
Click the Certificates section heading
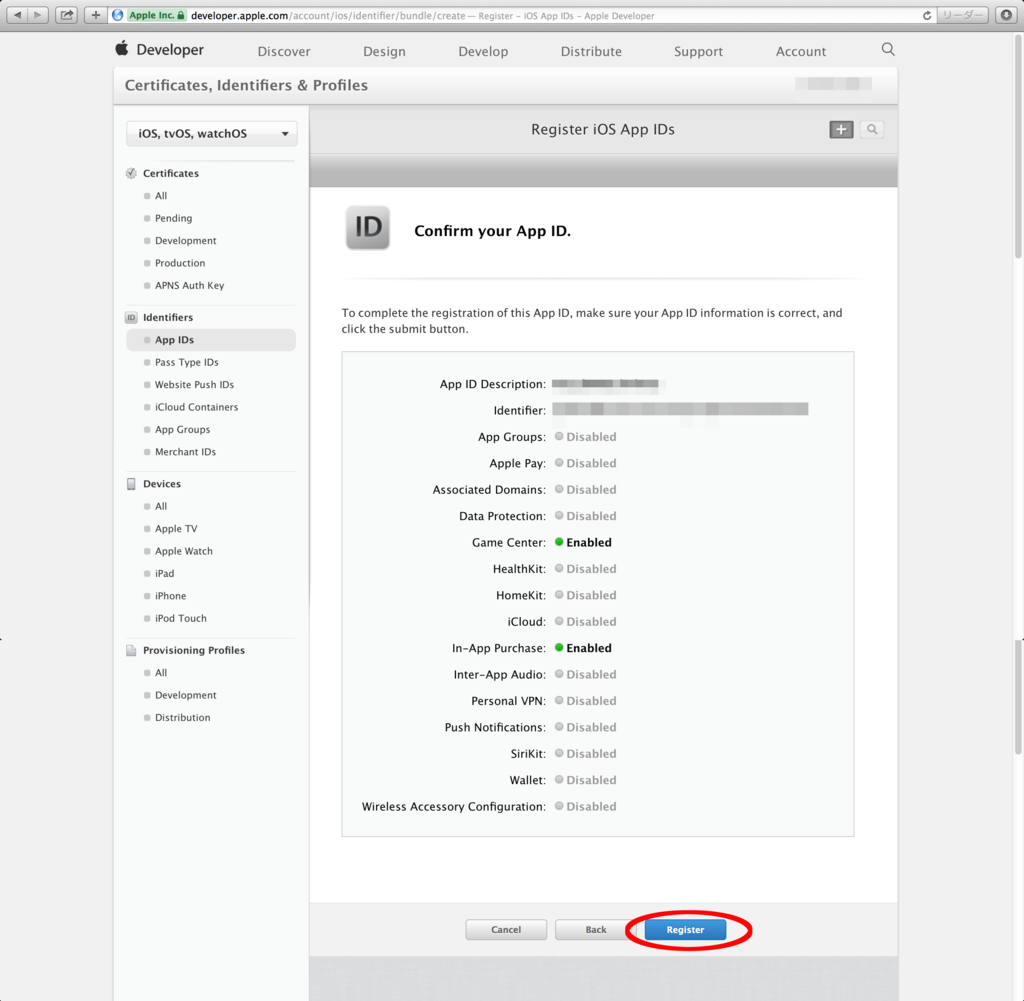170,173
